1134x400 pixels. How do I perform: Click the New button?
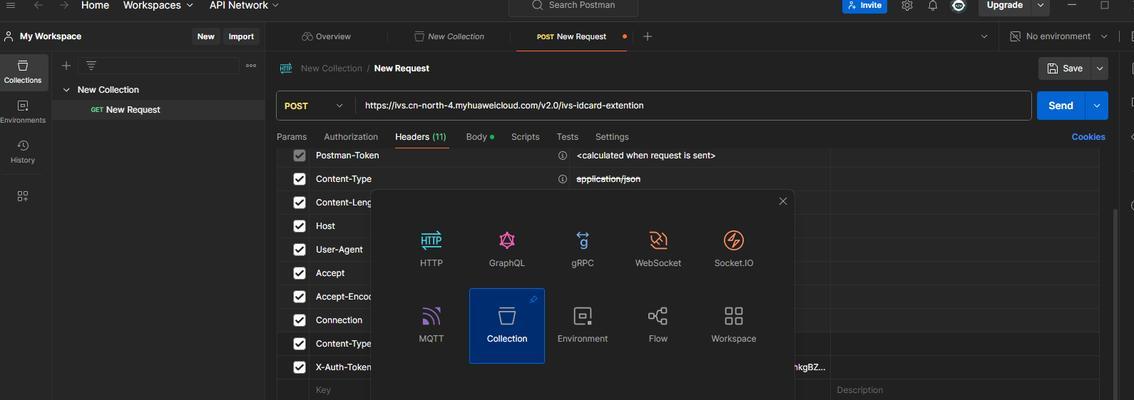tap(206, 36)
